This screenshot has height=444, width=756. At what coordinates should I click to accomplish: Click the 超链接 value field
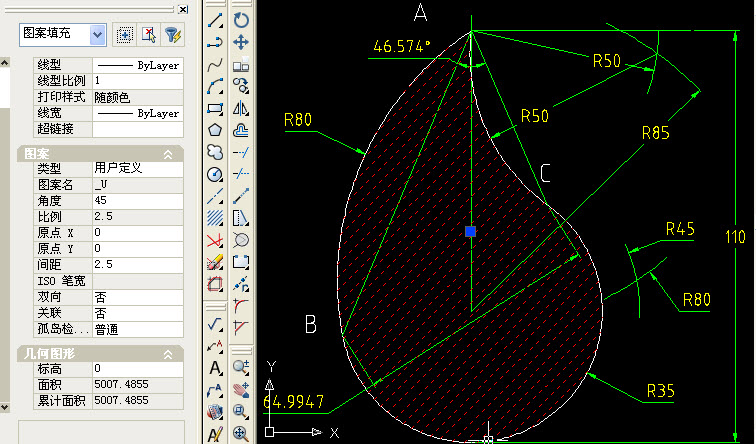click(138, 129)
